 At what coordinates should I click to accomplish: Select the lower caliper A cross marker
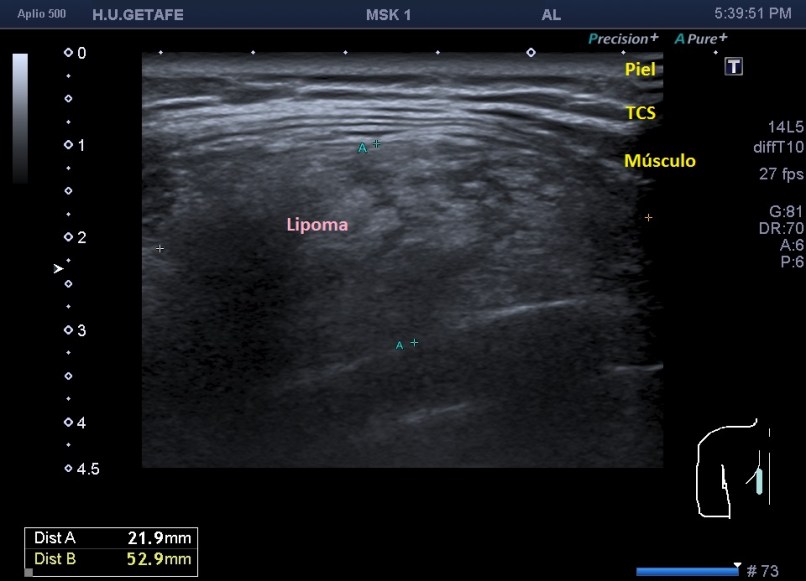(x=414, y=343)
